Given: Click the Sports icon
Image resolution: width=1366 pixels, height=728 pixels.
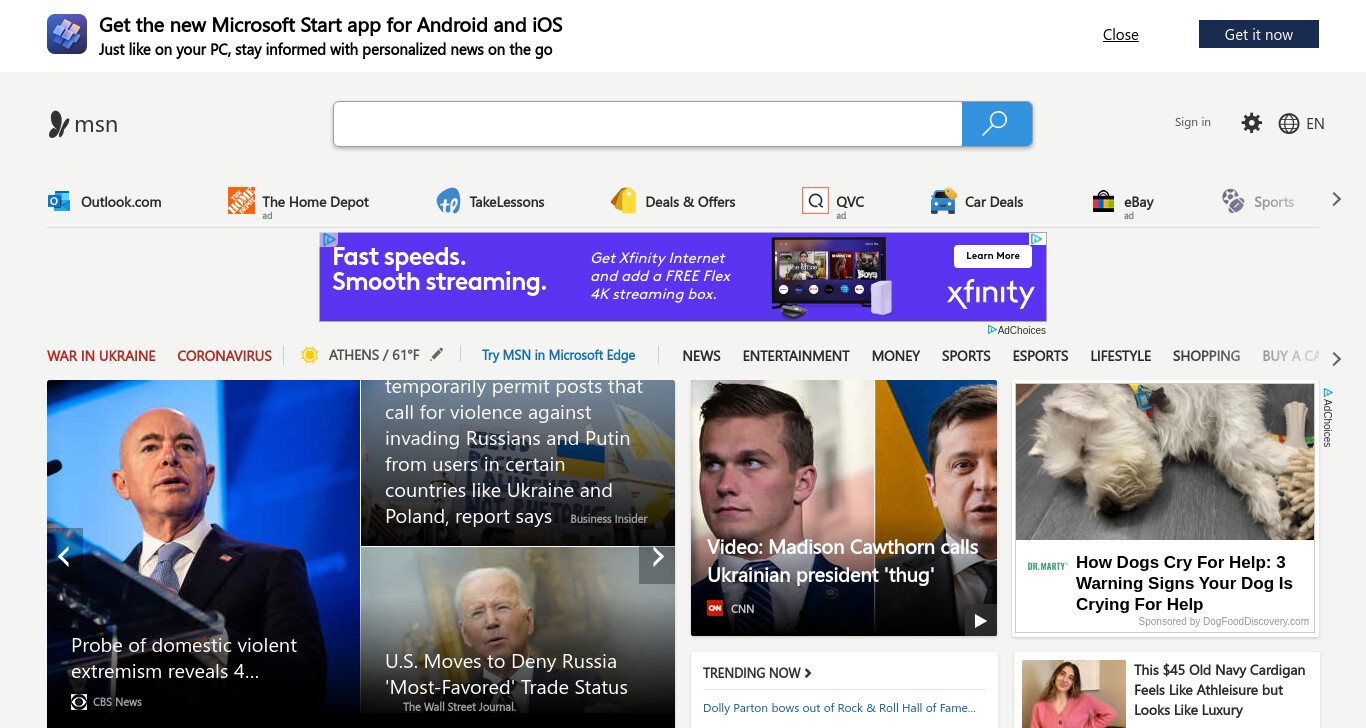Looking at the screenshot, I should (x=1233, y=201).
